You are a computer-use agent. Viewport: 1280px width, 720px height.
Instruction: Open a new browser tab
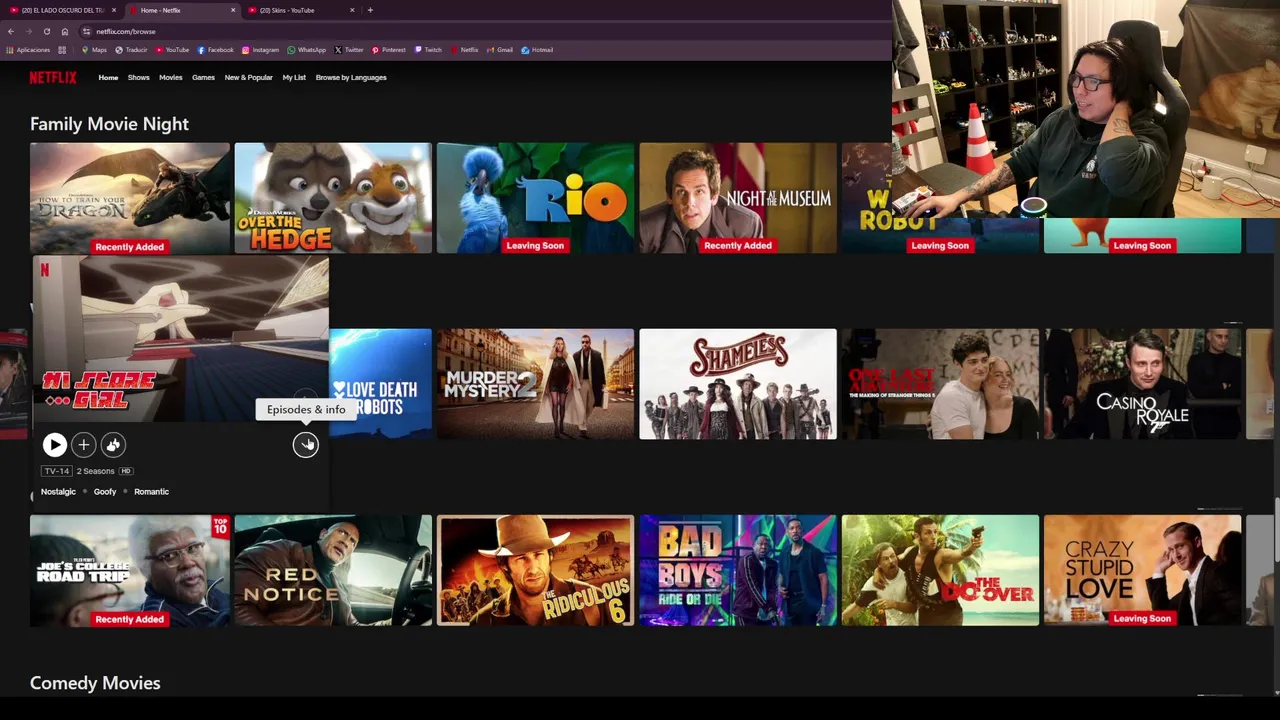pyautogui.click(x=370, y=10)
